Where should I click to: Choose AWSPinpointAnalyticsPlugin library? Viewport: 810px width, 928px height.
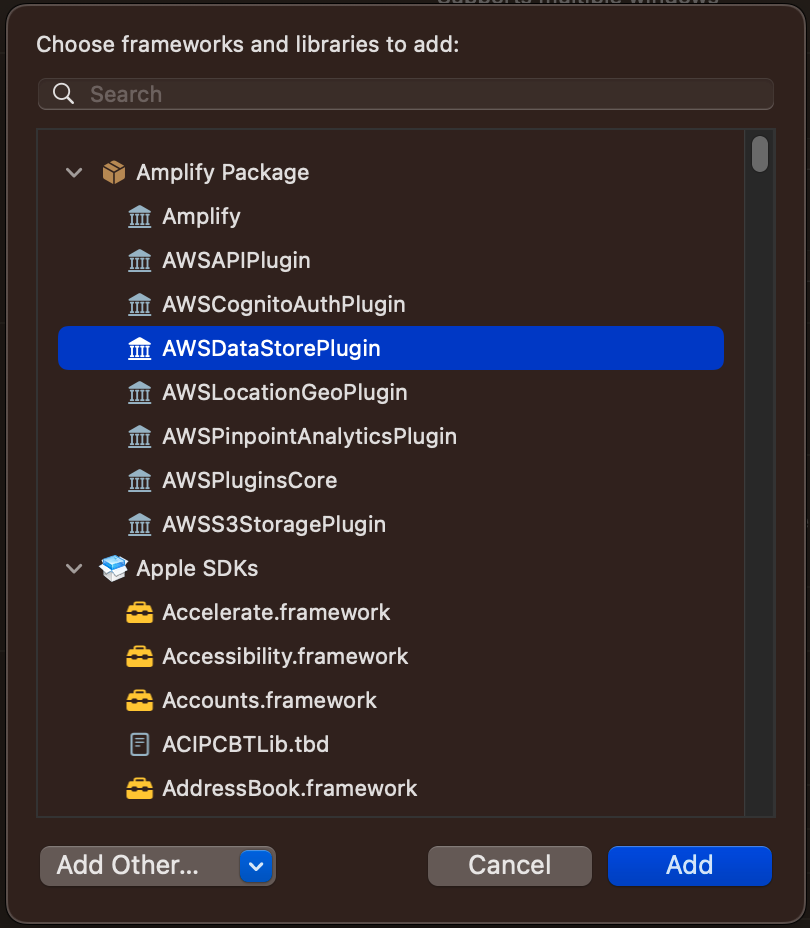391,436
